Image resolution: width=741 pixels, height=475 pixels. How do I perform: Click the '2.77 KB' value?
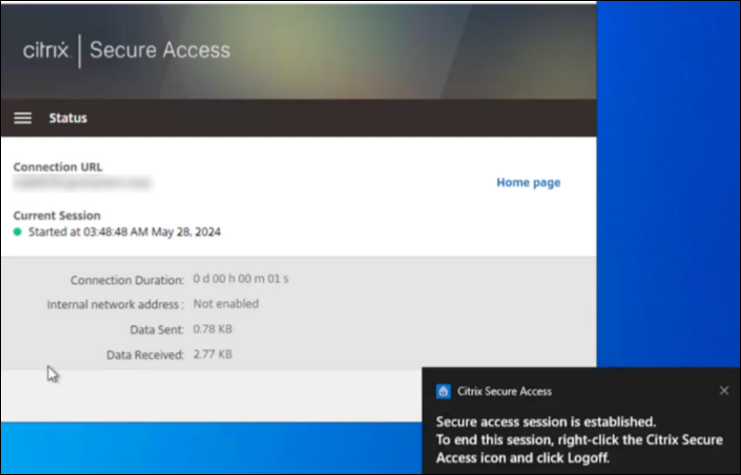point(213,354)
